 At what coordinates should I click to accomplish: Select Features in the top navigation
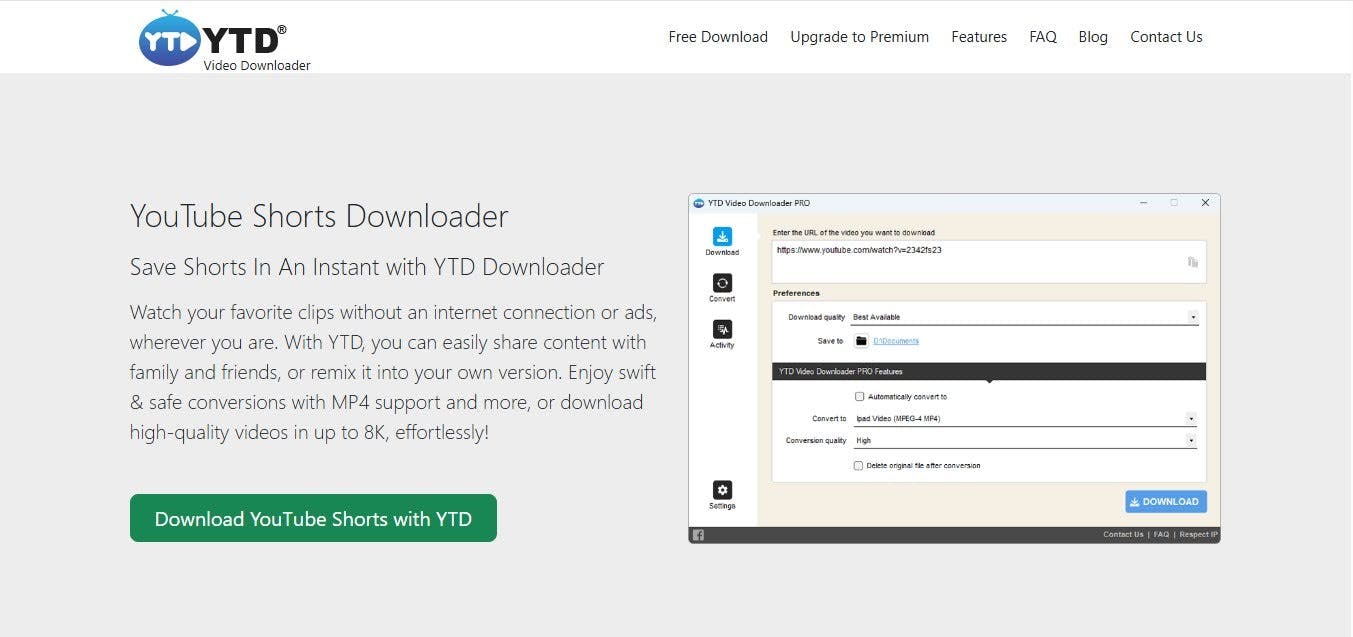(x=979, y=37)
